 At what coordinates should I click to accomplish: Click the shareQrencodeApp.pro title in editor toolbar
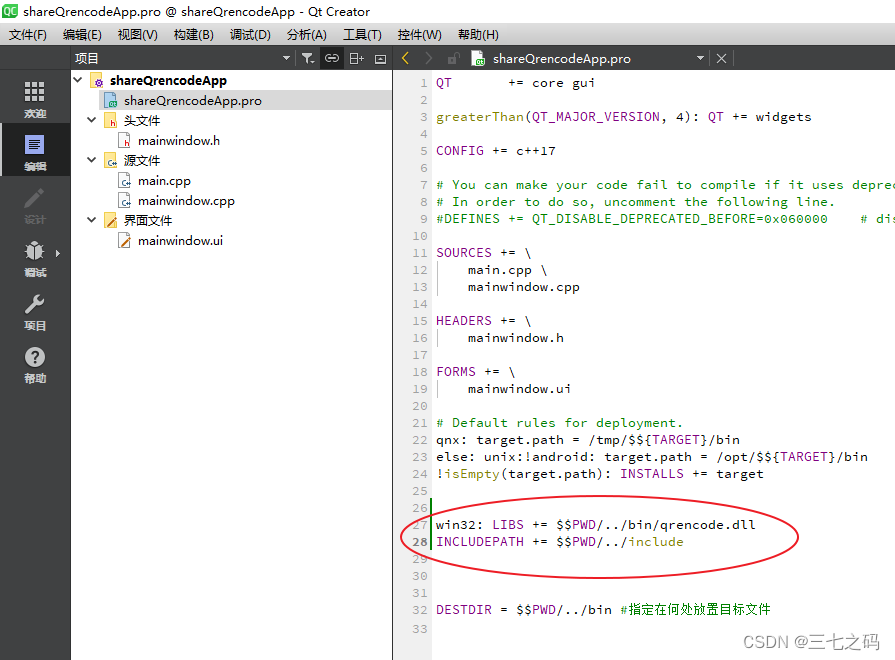pyautogui.click(x=562, y=58)
